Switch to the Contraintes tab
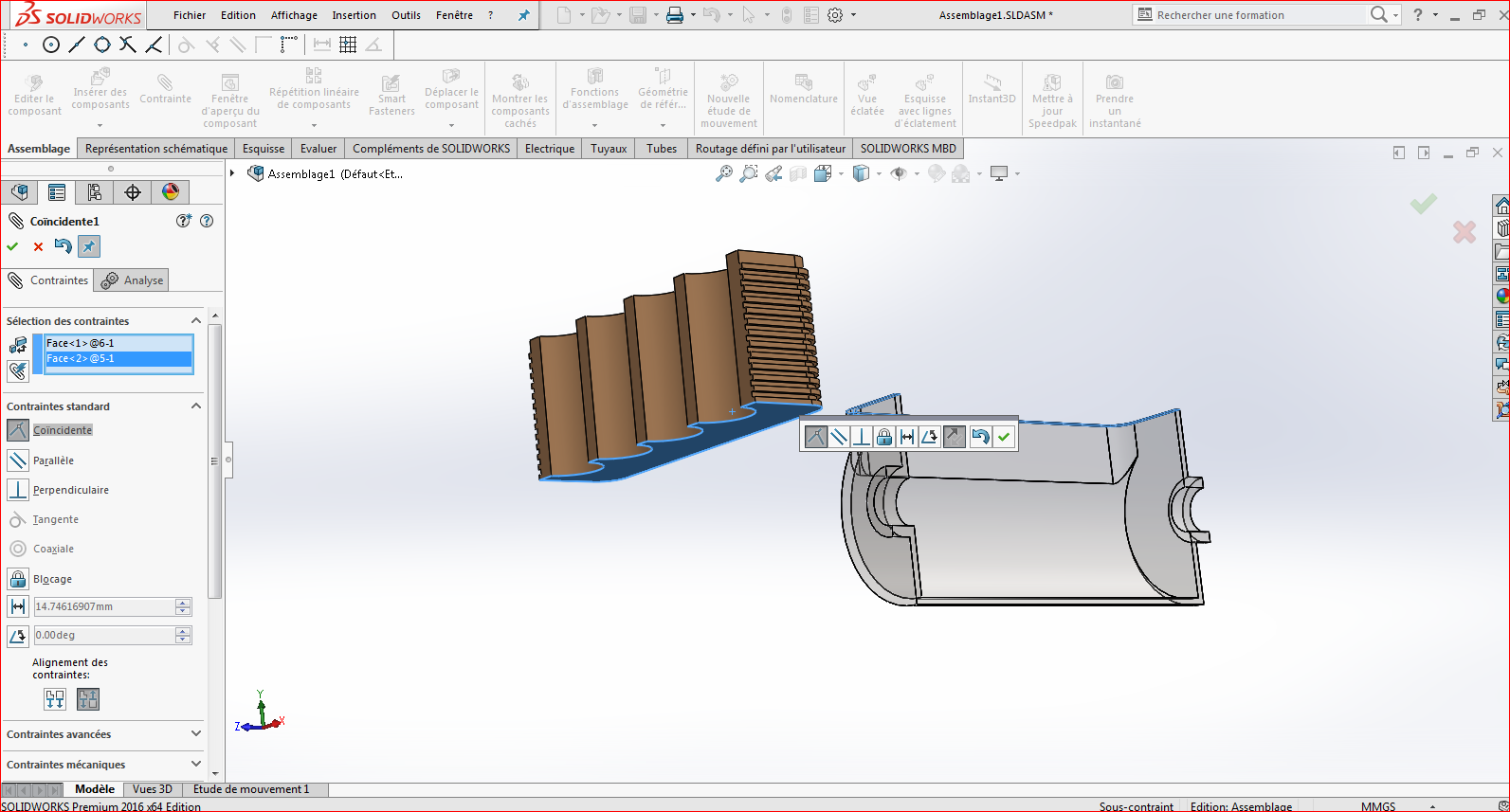1510x812 pixels. tap(47, 280)
